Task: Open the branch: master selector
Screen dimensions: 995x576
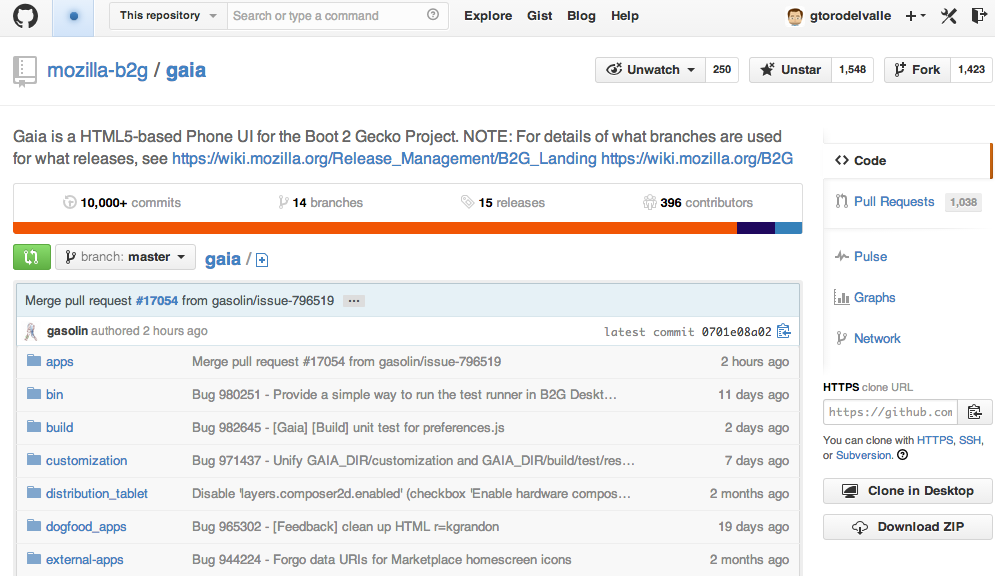Action: (x=125, y=257)
